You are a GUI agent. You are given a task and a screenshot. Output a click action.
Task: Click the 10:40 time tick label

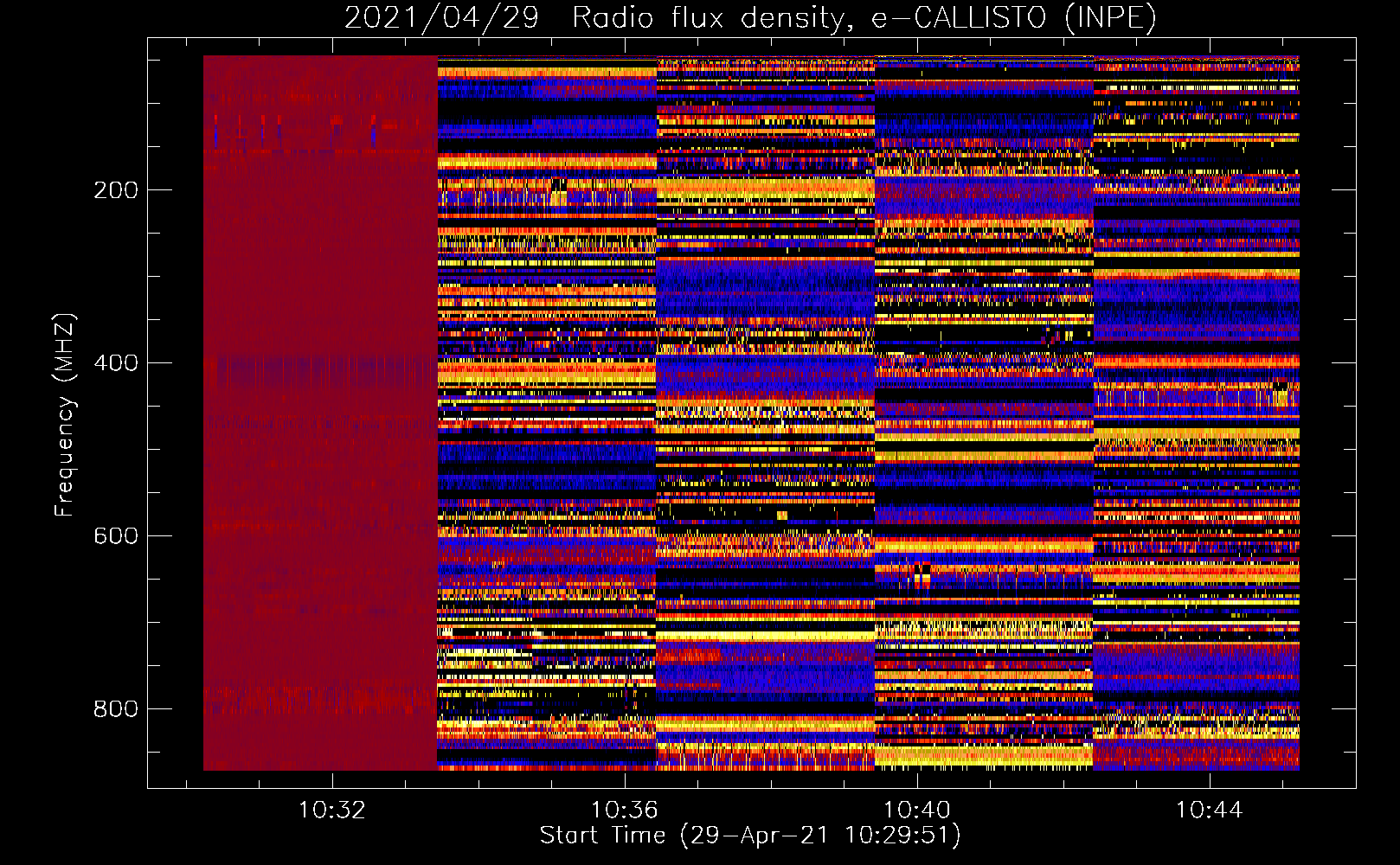coord(916,811)
